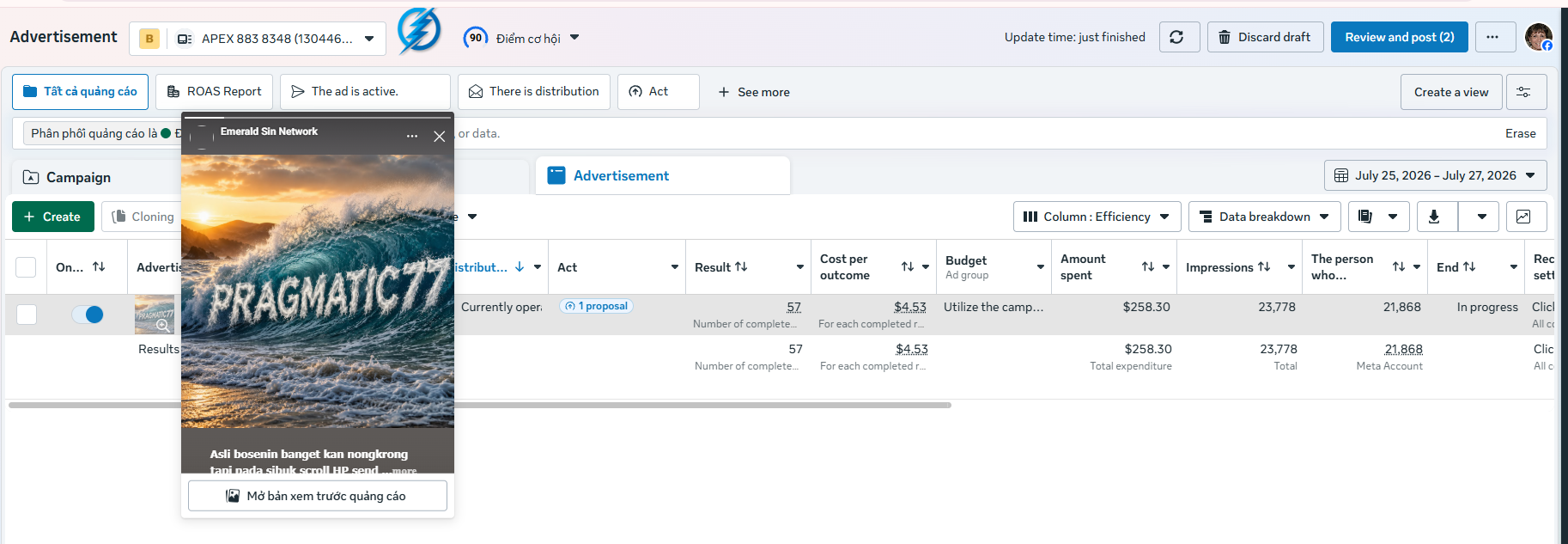Screen dimensions: 1568x544
Task: Click the profile avatar picture
Action: click(1538, 37)
